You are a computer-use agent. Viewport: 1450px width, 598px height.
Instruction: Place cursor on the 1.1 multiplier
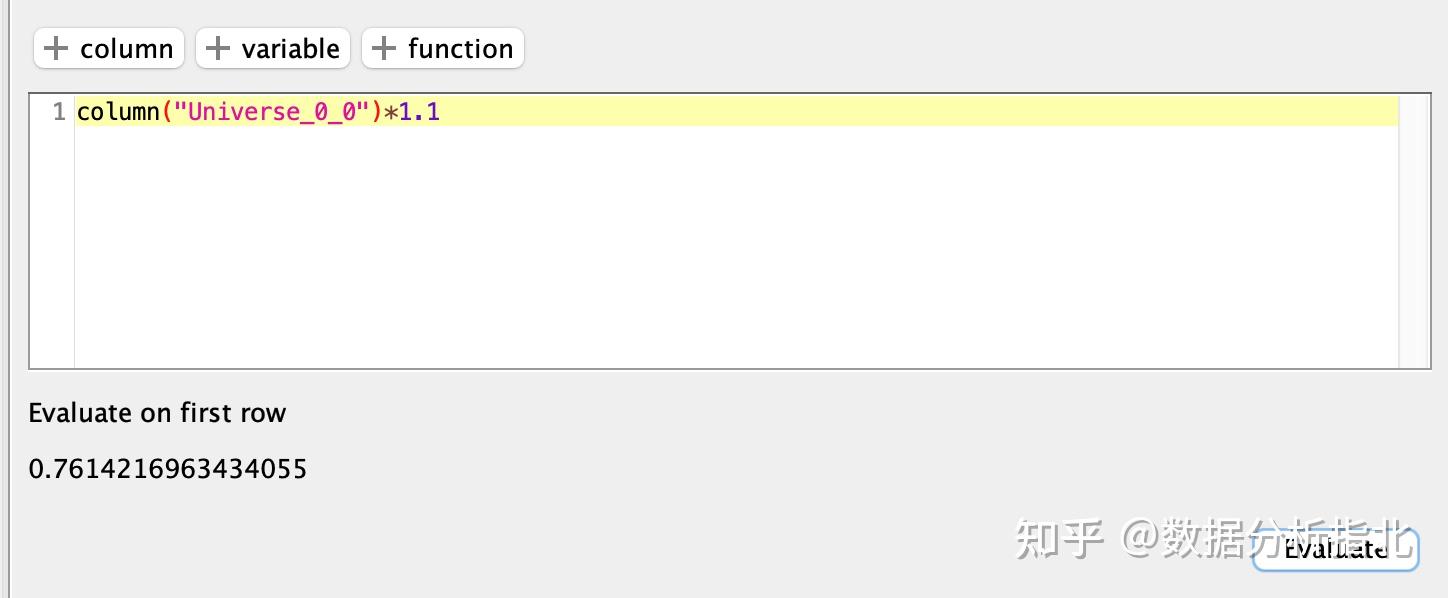click(420, 112)
